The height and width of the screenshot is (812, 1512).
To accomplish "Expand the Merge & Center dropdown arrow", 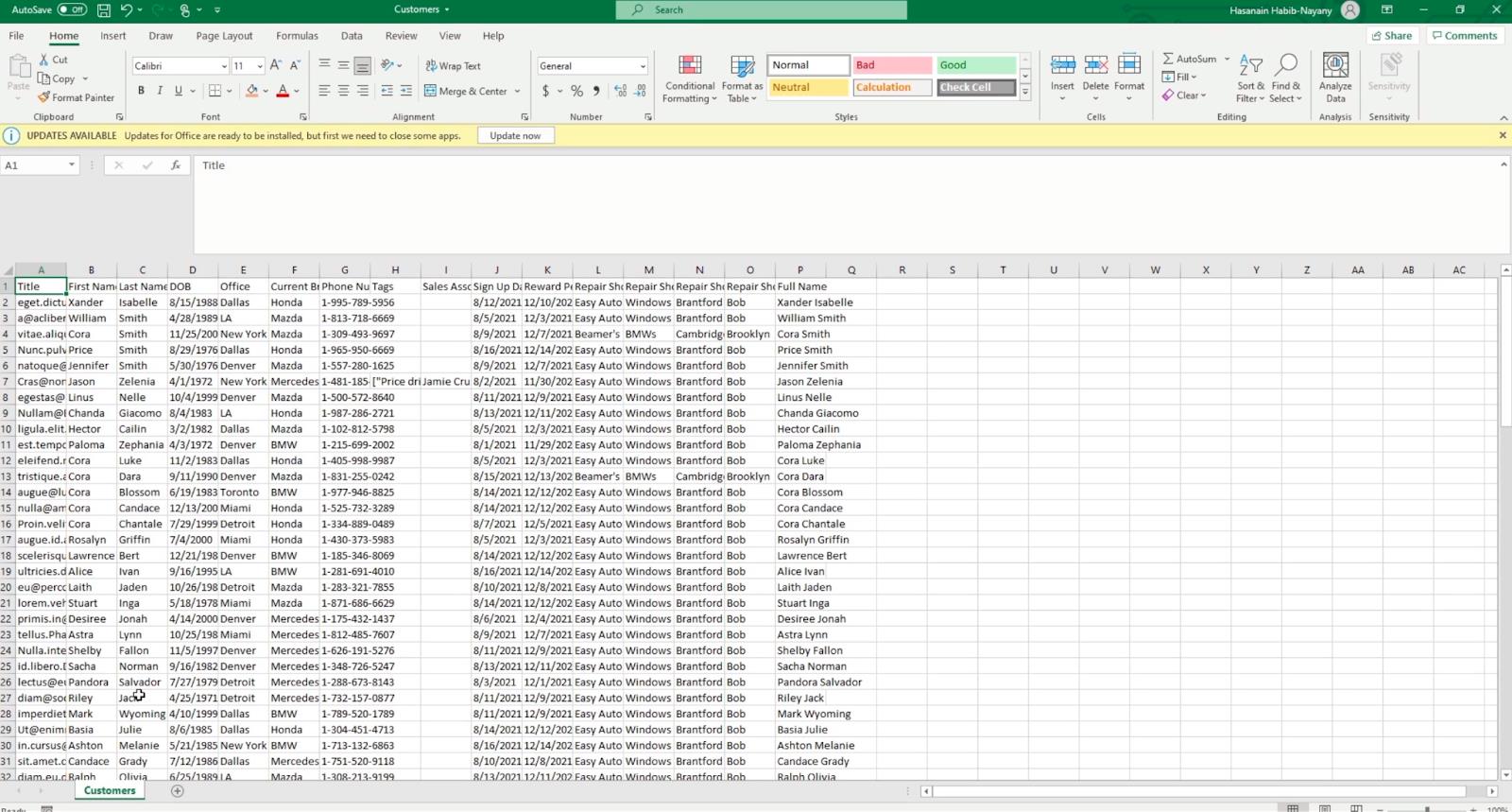I will pos(517,92).
